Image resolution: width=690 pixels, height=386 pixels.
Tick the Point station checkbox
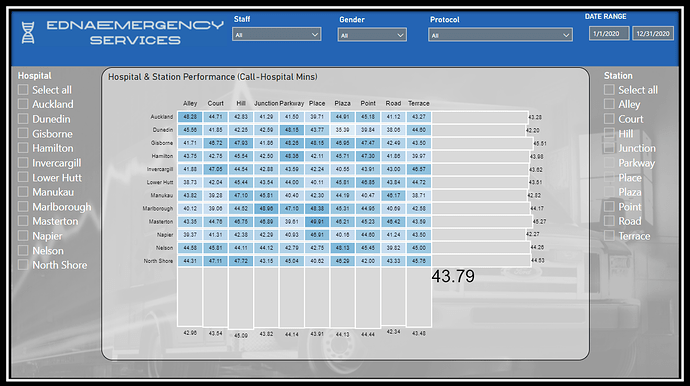[x=609, y=206]
